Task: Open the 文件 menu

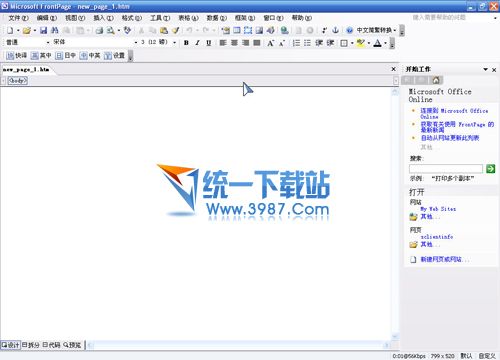Action: point(18,18)
